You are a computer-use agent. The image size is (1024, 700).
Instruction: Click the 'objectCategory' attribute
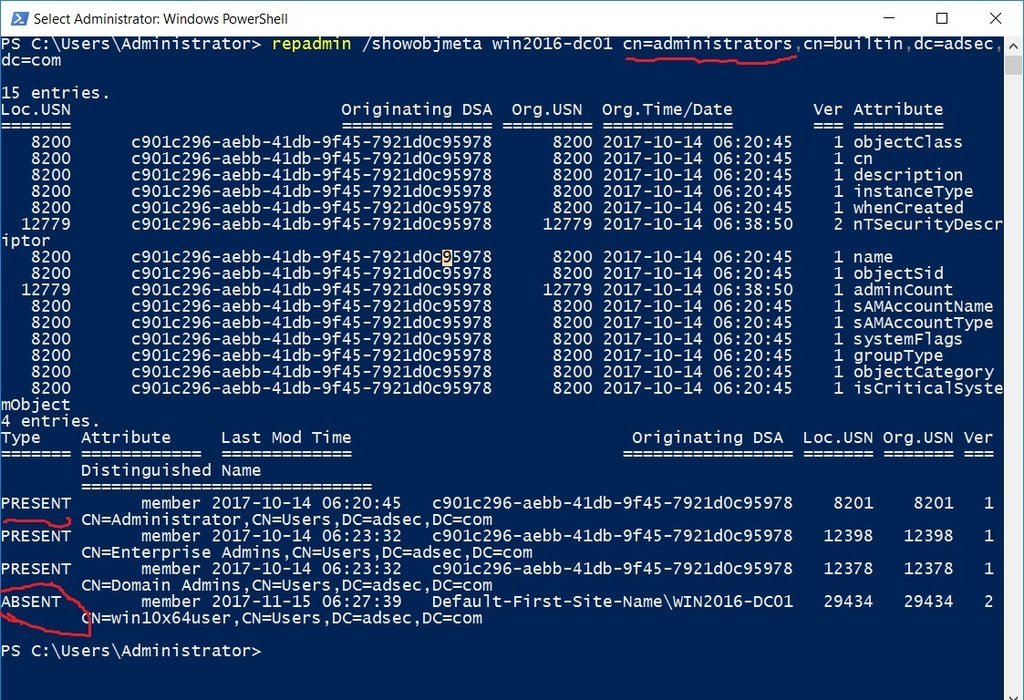click(923, 372)
